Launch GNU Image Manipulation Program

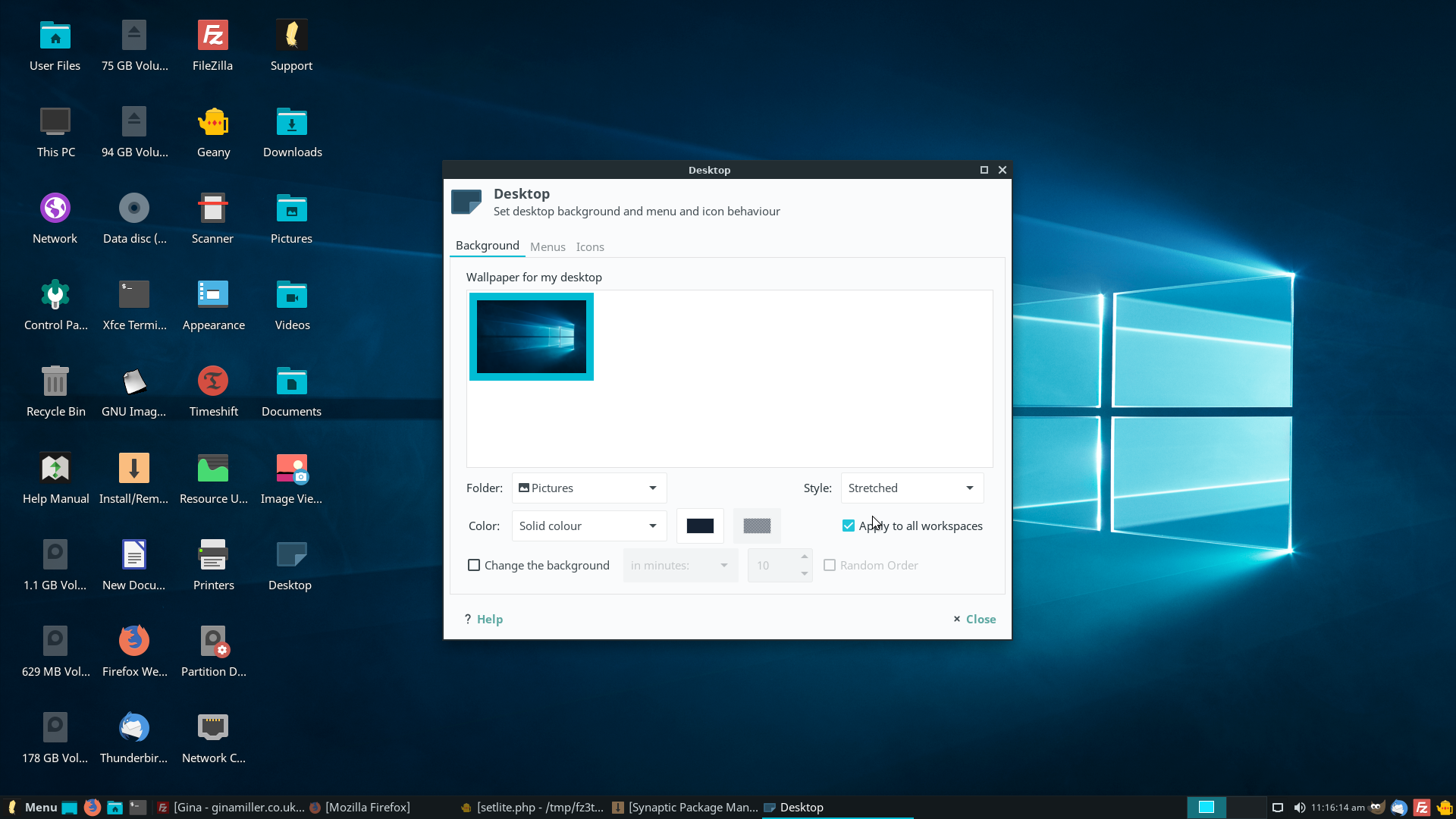click(133, 382)
